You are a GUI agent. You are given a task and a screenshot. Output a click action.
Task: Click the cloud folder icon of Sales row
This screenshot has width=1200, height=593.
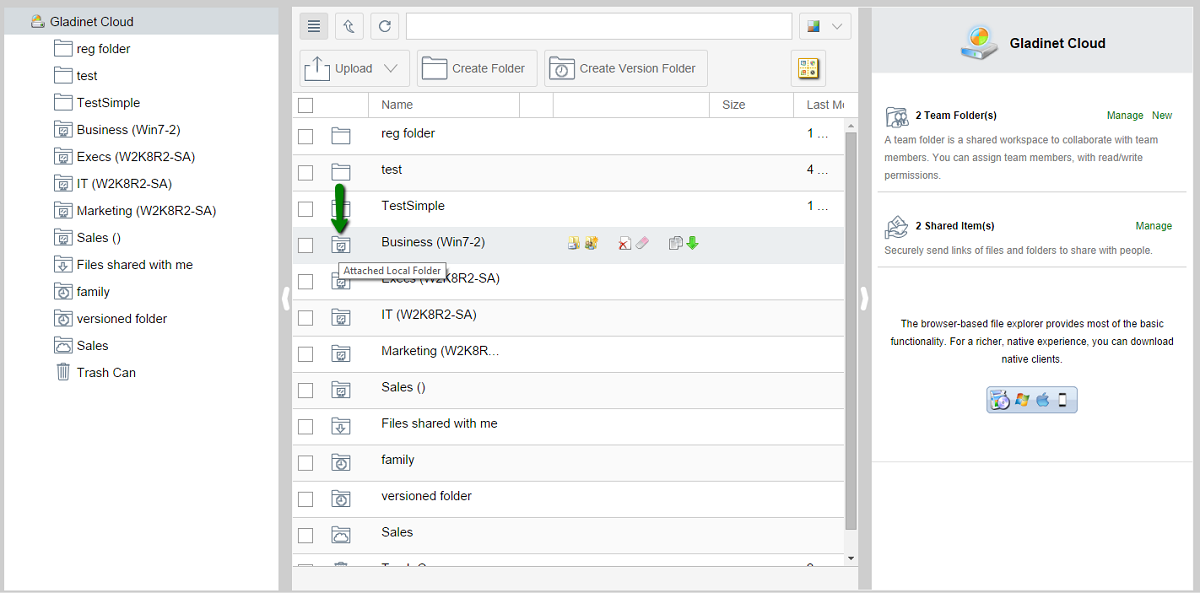pyautogui.click(x=341, y=534)
